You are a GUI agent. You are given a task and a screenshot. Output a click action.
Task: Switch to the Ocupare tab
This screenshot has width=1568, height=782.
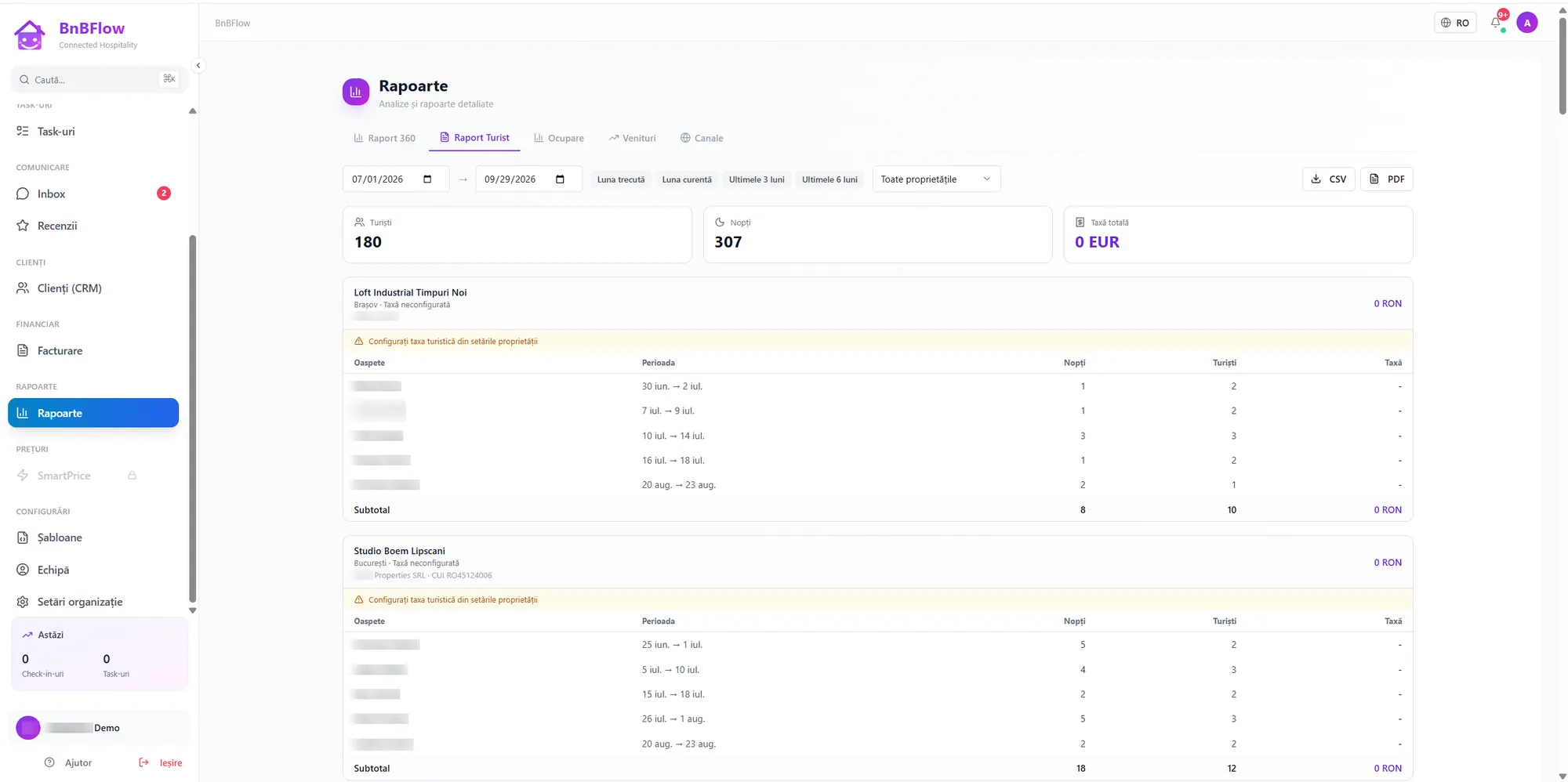coord(559,138)
